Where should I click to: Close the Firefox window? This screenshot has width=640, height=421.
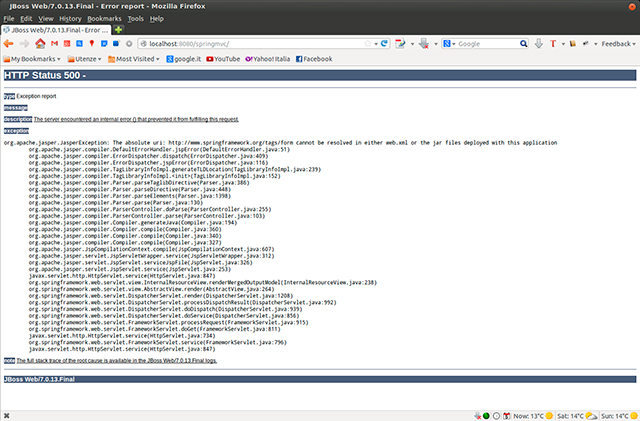(x=632, y=6)
